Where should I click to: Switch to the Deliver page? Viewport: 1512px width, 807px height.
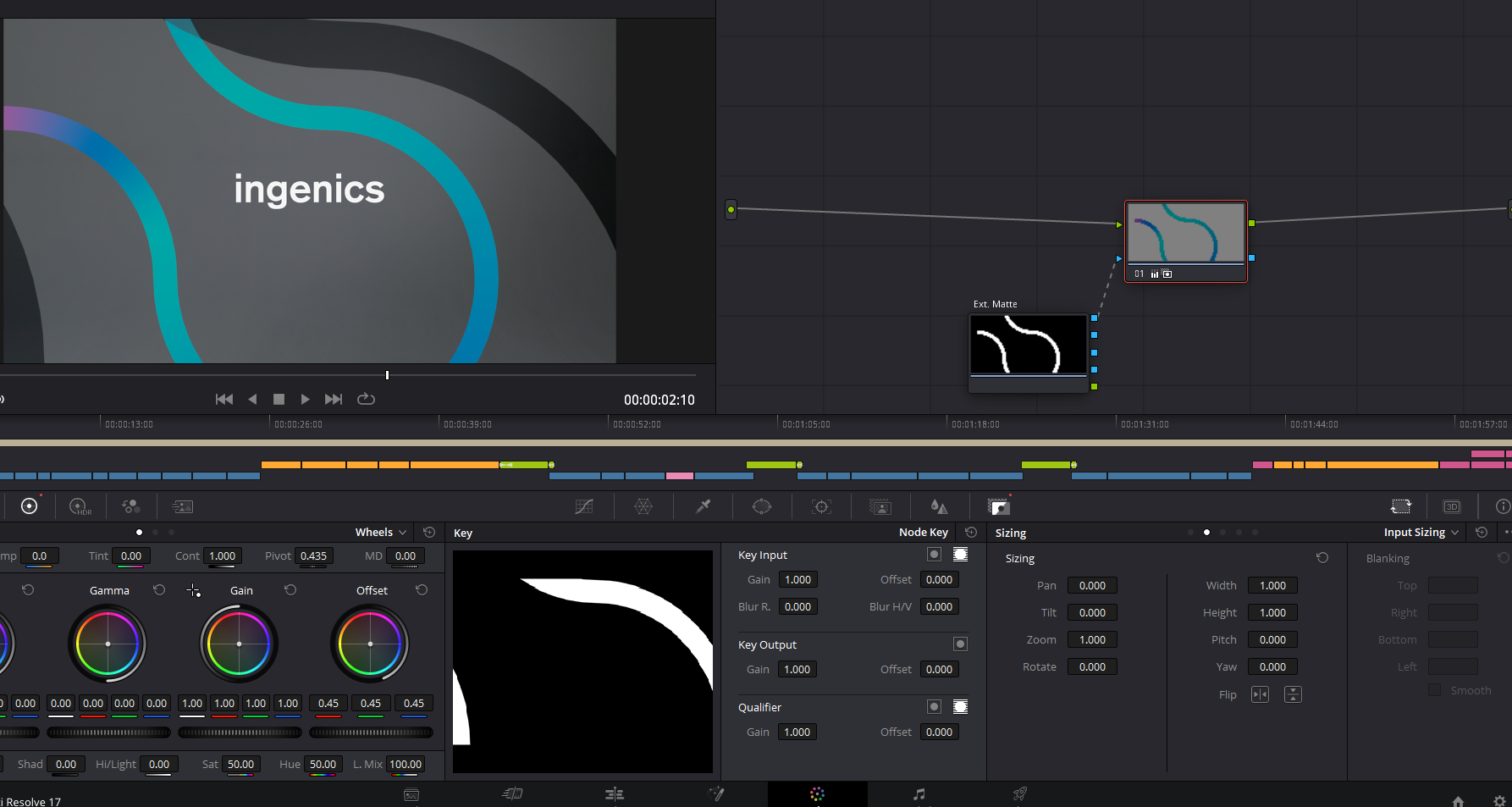[1020, 794]
